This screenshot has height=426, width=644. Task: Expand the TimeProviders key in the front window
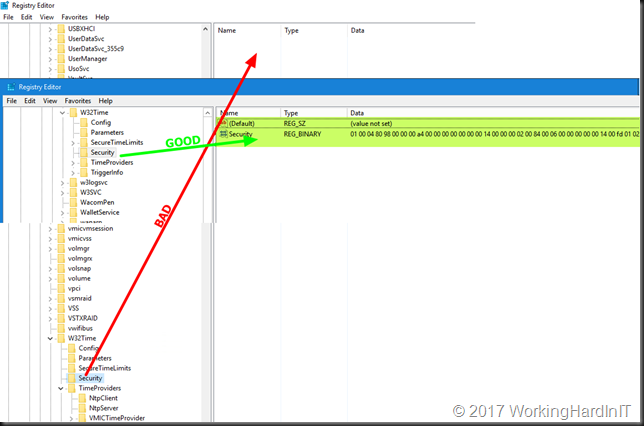point(73,163)
